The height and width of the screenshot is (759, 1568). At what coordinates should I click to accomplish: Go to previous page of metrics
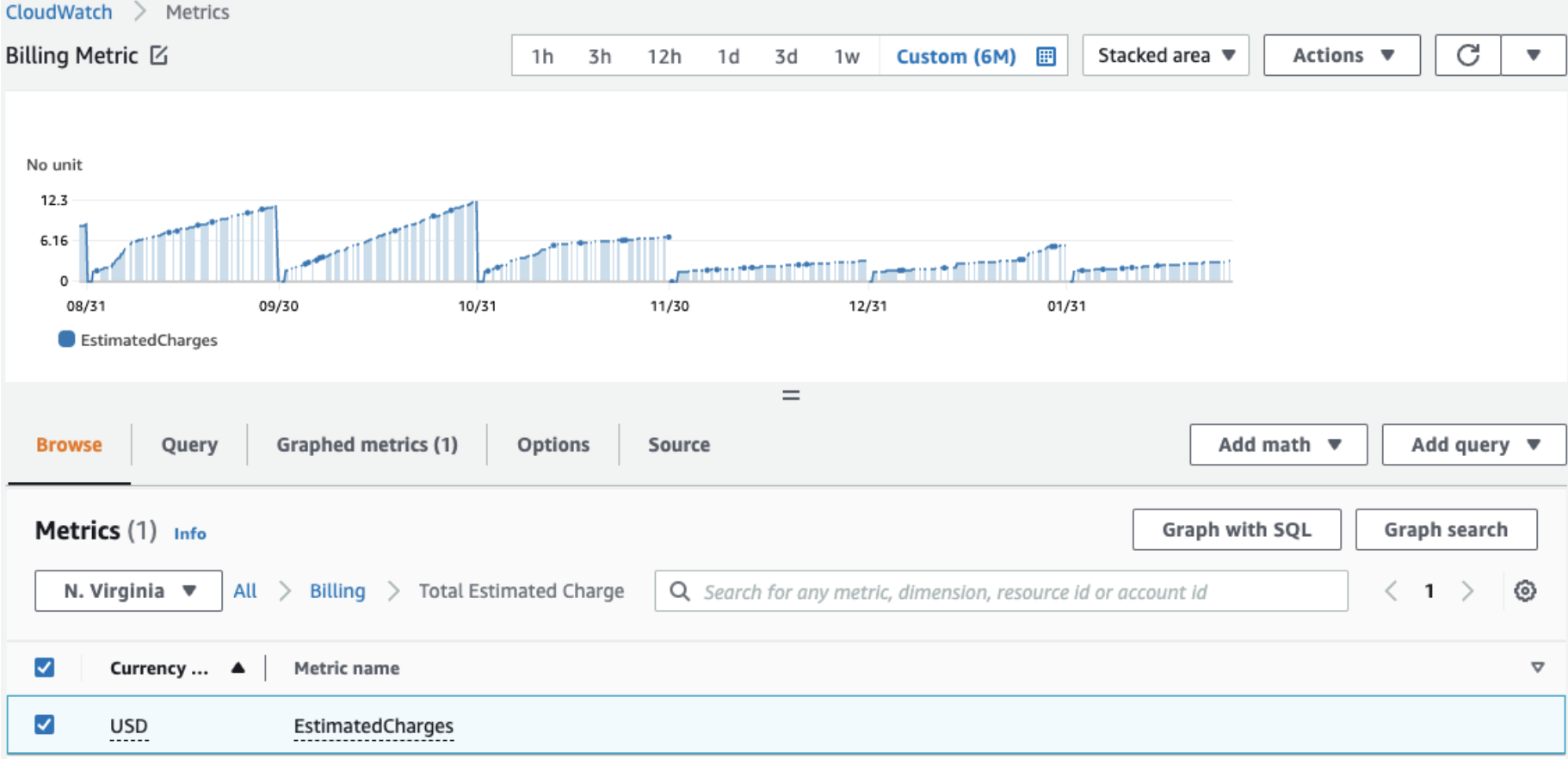click(x=1391, y=591)
